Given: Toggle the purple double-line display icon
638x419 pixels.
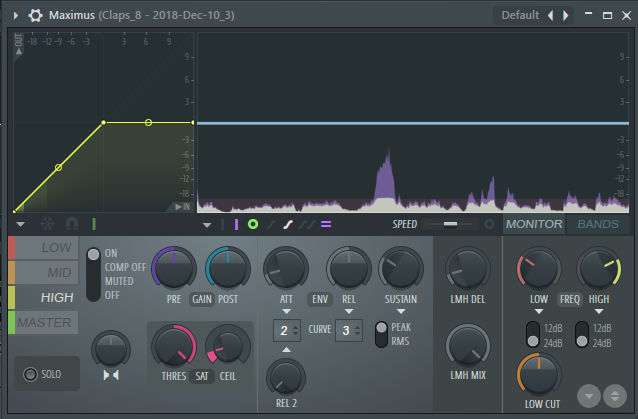Looking at the screenshot, I should tap(326, 224).
